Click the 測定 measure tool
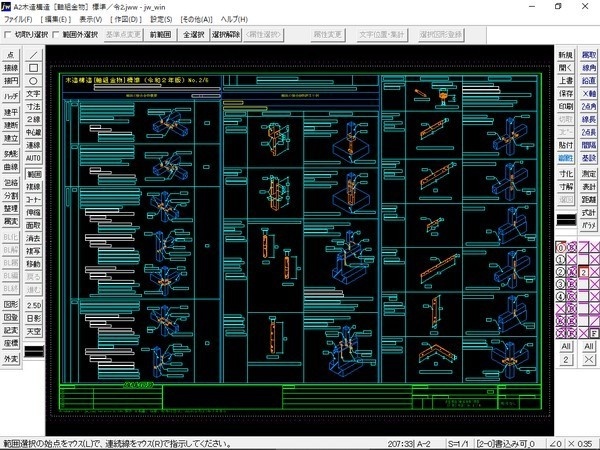600x450 pixels. (x=589, y=174)
